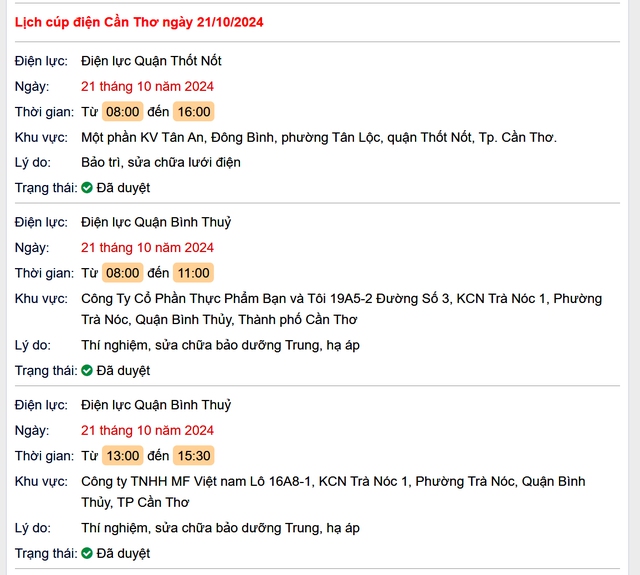Image resolution: width=640 pixels, height=575 pixels.
Task: Click the Công ty TNHH MF Việt nam address
Action: pyautogui.click(x=333, y=492)
